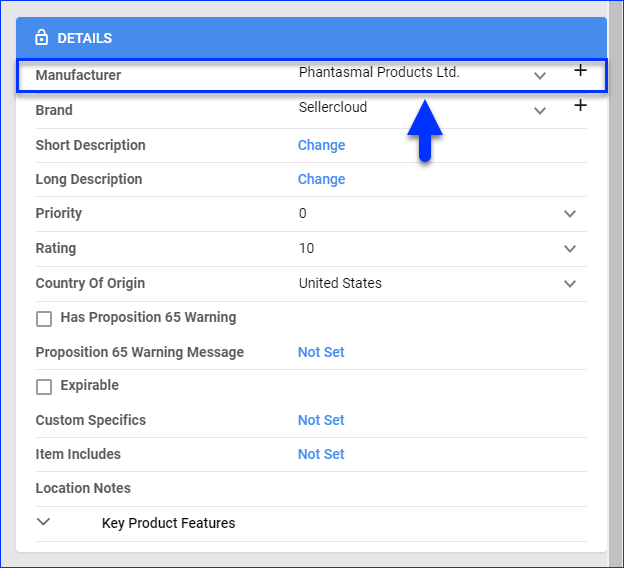The height and width of the screenshot is (568, 624).
Task: Set the Custom Specifics value
Action: click(x=321, y=420)
